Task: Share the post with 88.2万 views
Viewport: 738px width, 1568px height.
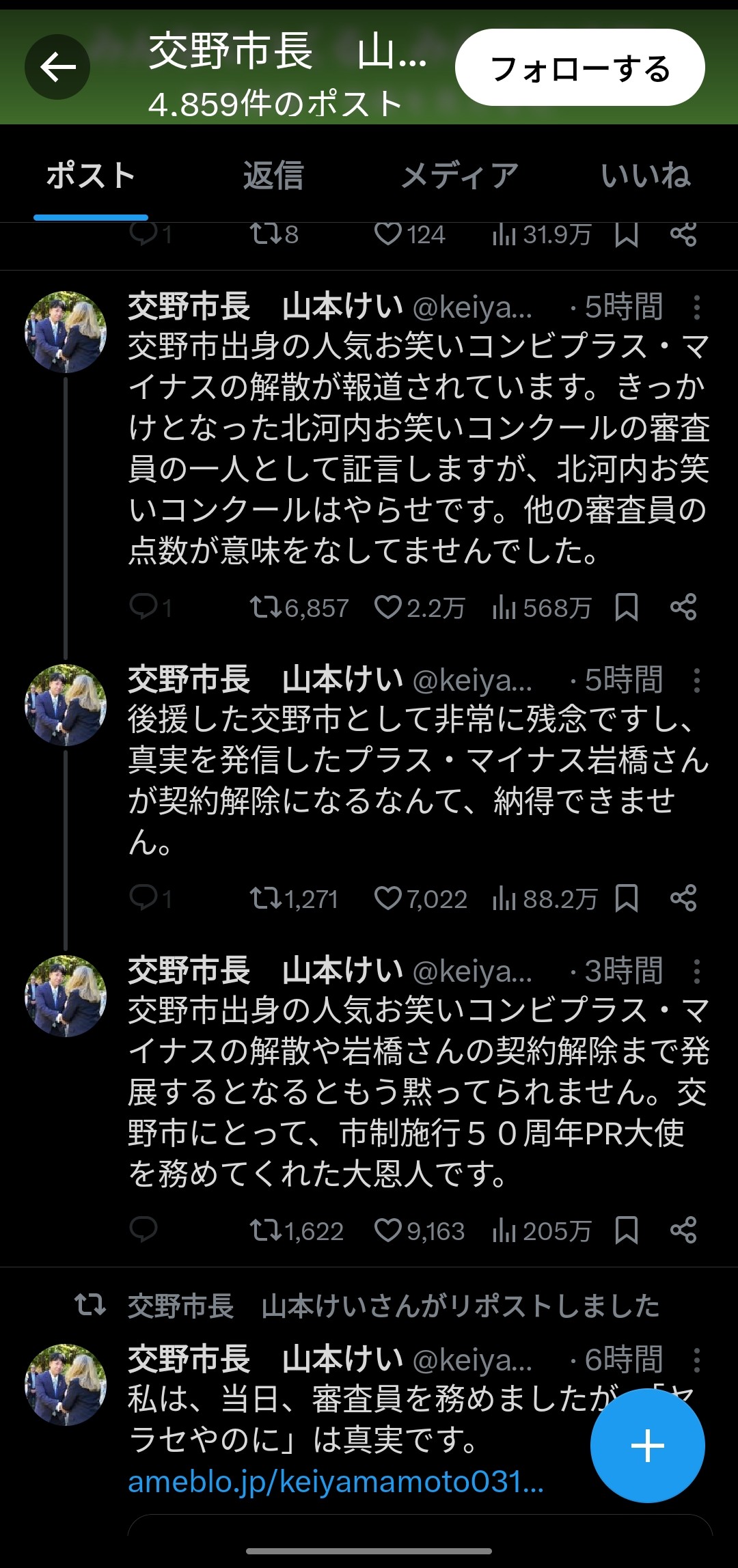Action: click(x=683, y=898)
